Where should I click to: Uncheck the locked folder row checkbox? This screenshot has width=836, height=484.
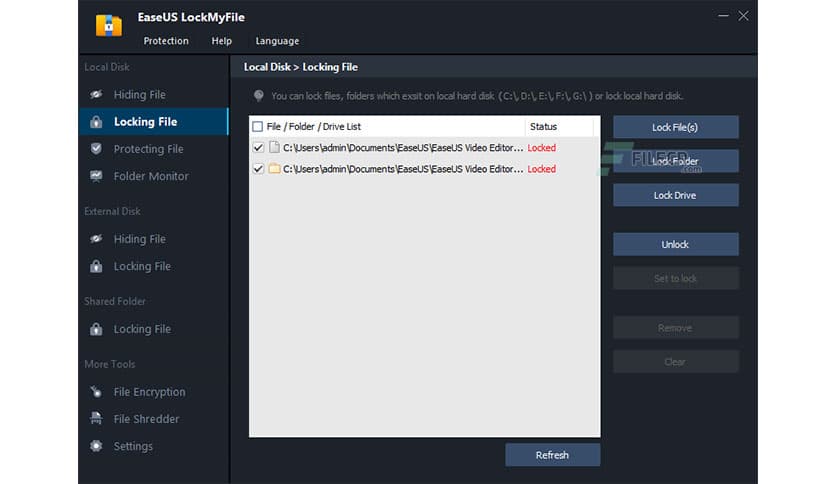[x=258, y=169]
